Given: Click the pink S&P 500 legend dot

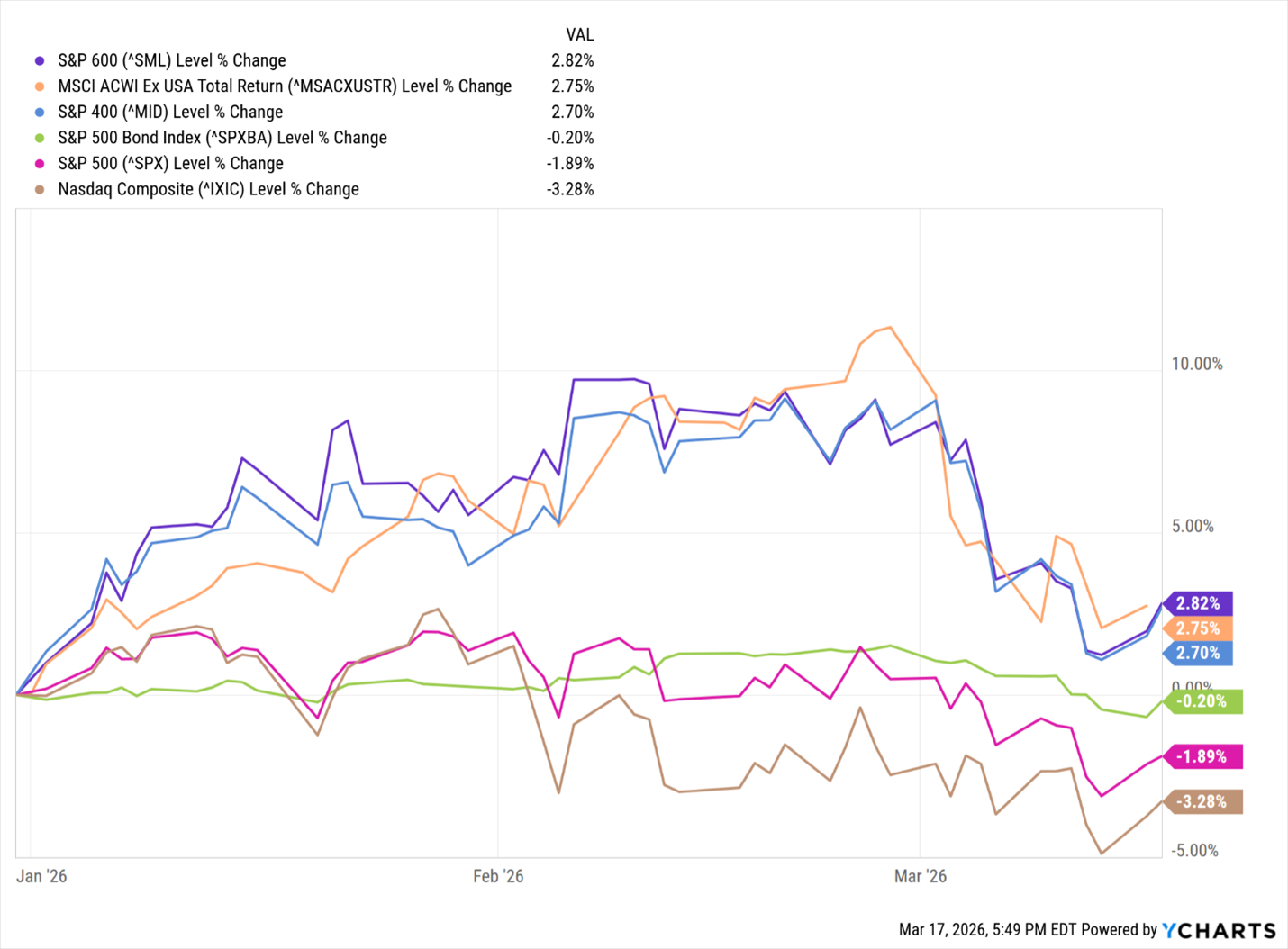Looking at the screenshot, I should (40, 164).
